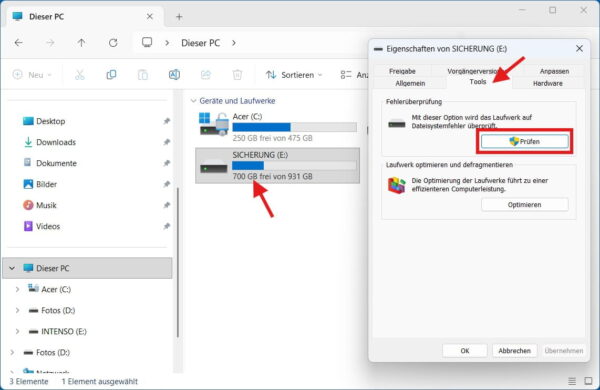
Task: Expand INTENSO (E:) in the tree
Action: [x=17, y=331]
